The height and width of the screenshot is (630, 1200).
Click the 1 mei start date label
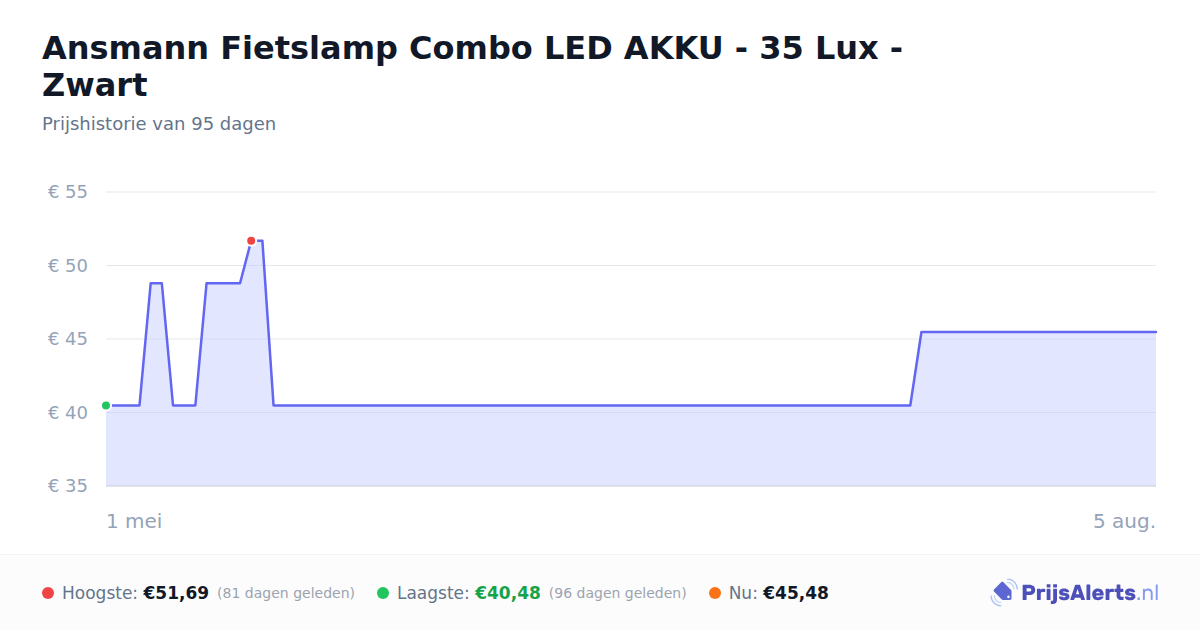pyautogui.click(x=134, y=521)
